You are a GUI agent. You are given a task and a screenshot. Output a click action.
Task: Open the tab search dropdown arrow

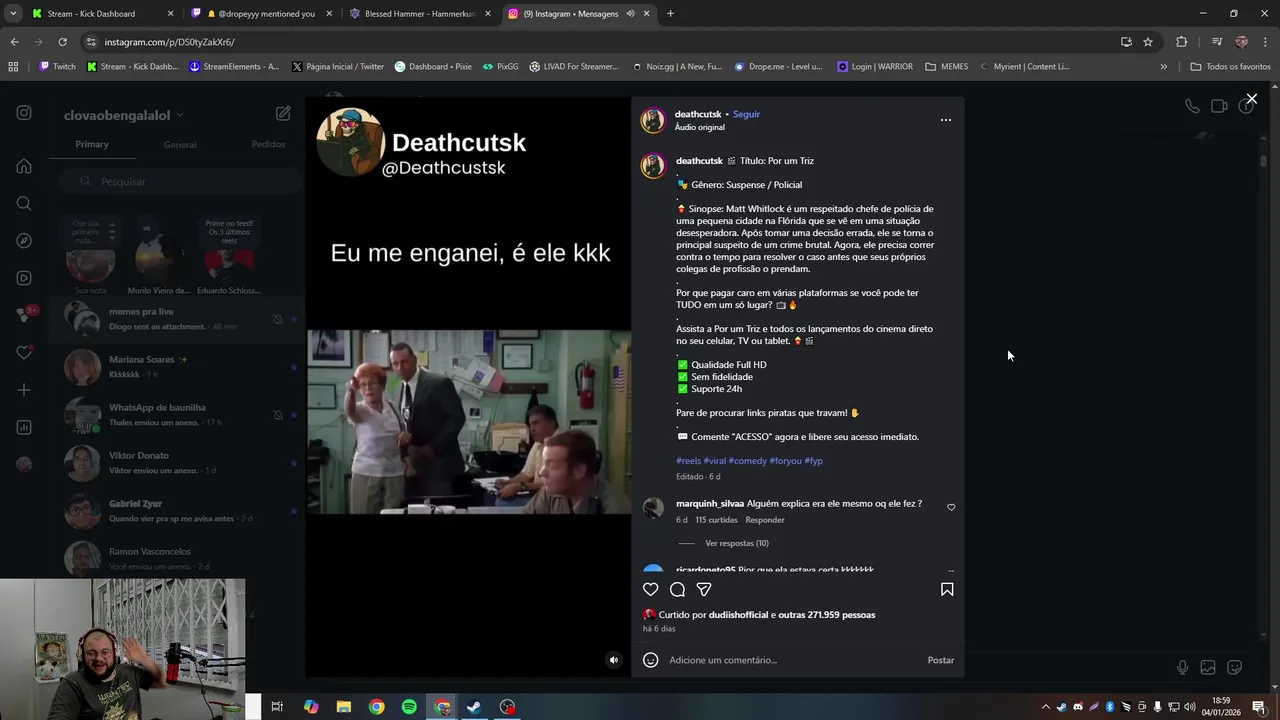coord(13,14)
